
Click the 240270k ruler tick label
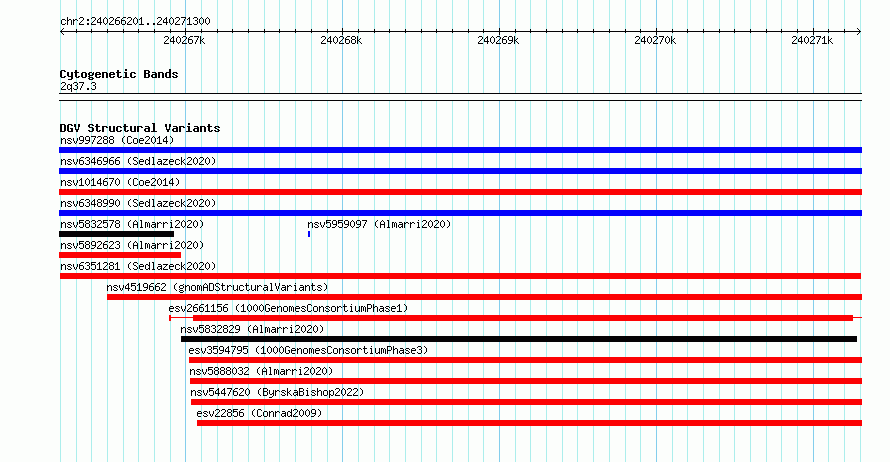click(656, 40)
